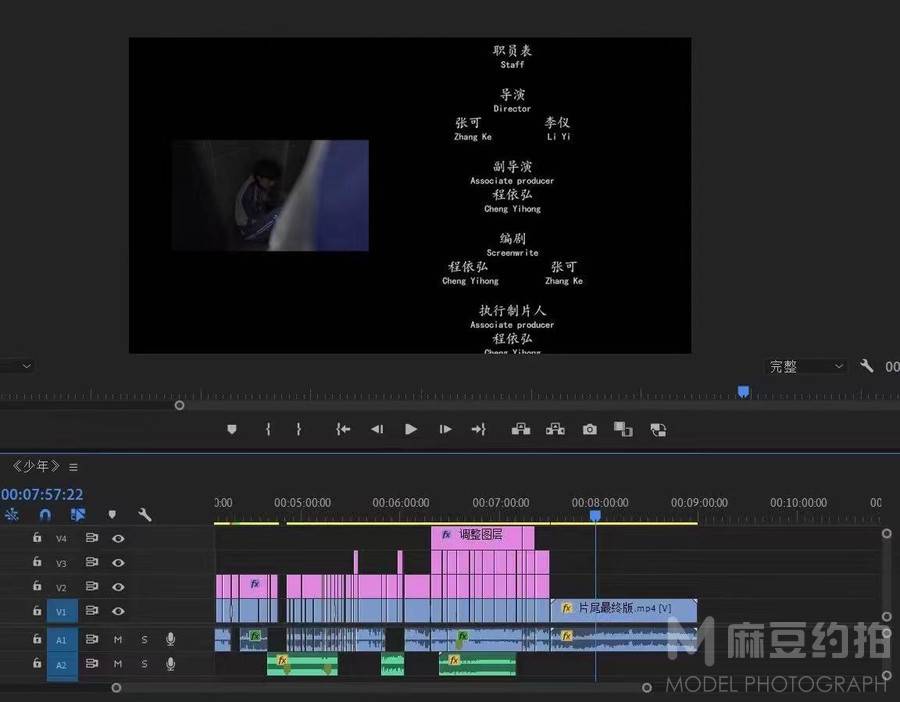Open the 完整 playback resolution dropdown

click(x=806, y=366)
